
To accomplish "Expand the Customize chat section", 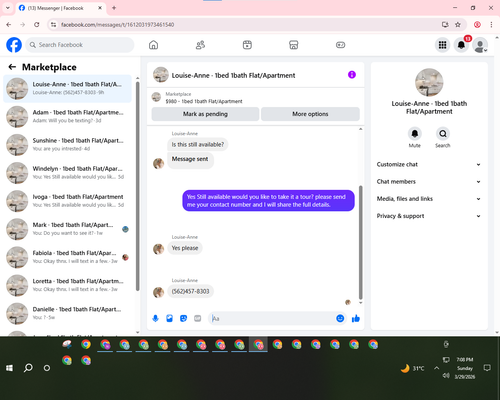I will tap(429, 164).
